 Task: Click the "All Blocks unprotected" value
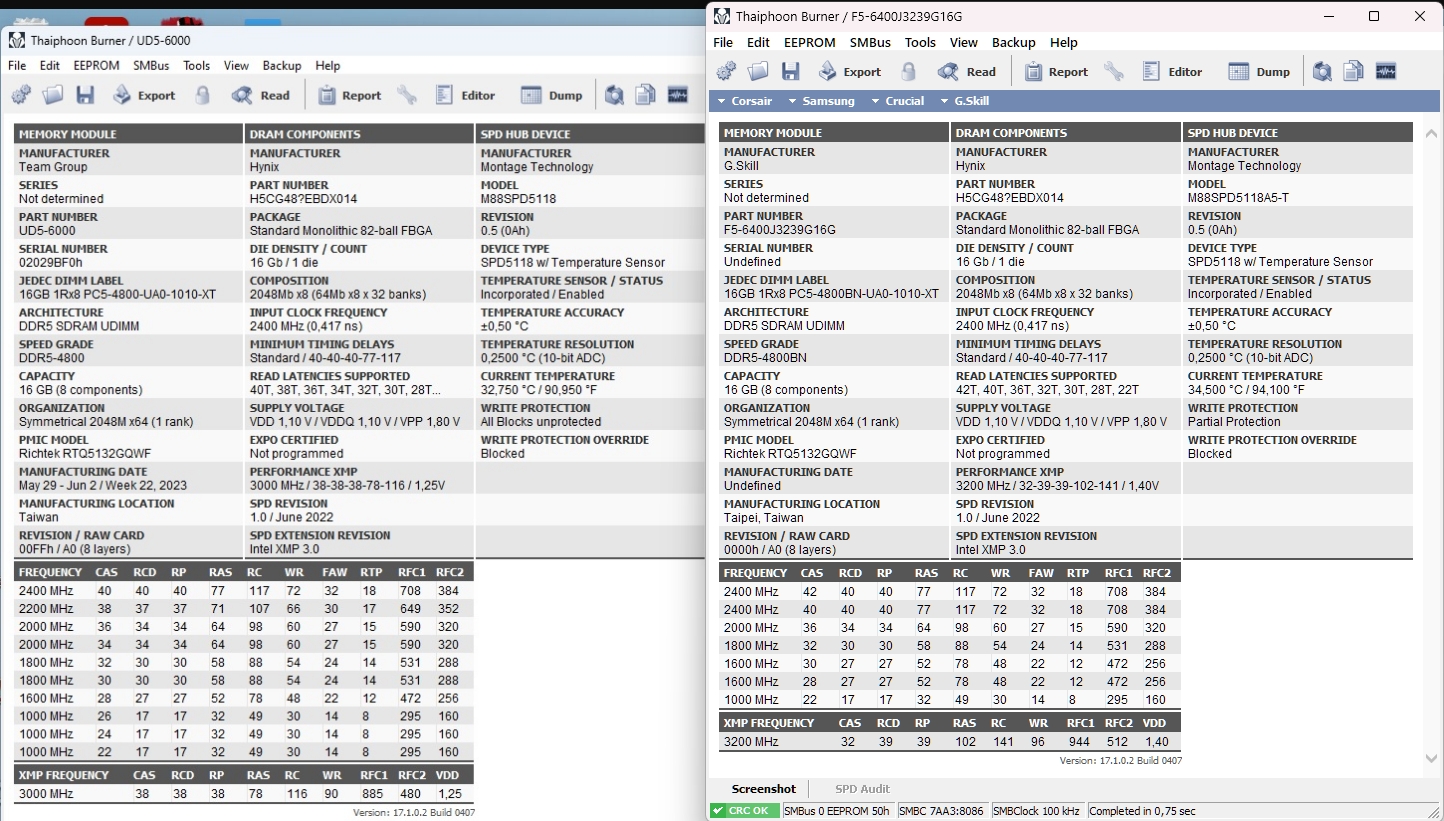[541, 422]
